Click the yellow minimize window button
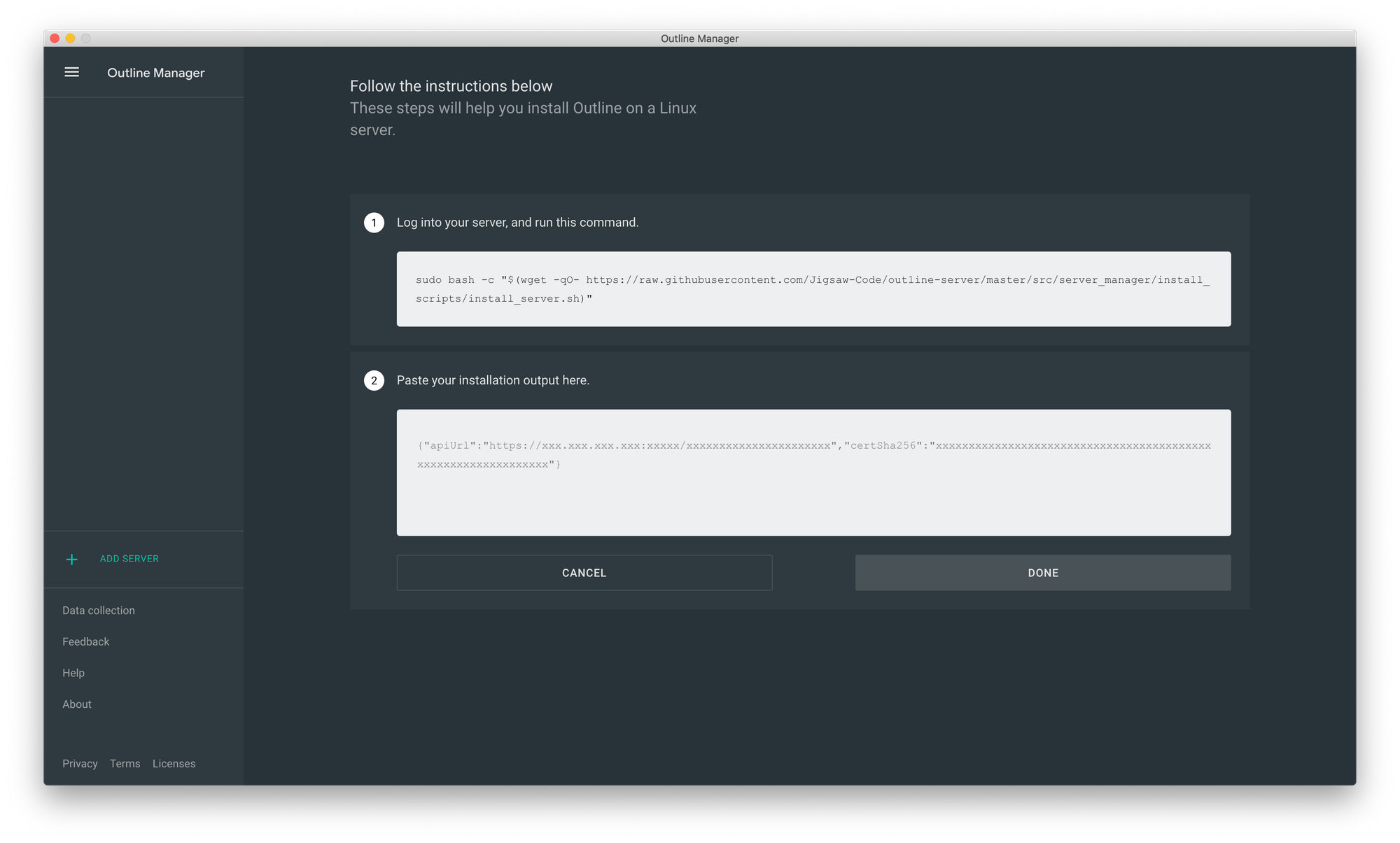Viewport: 1400px width, 843px height. [70, 39]
